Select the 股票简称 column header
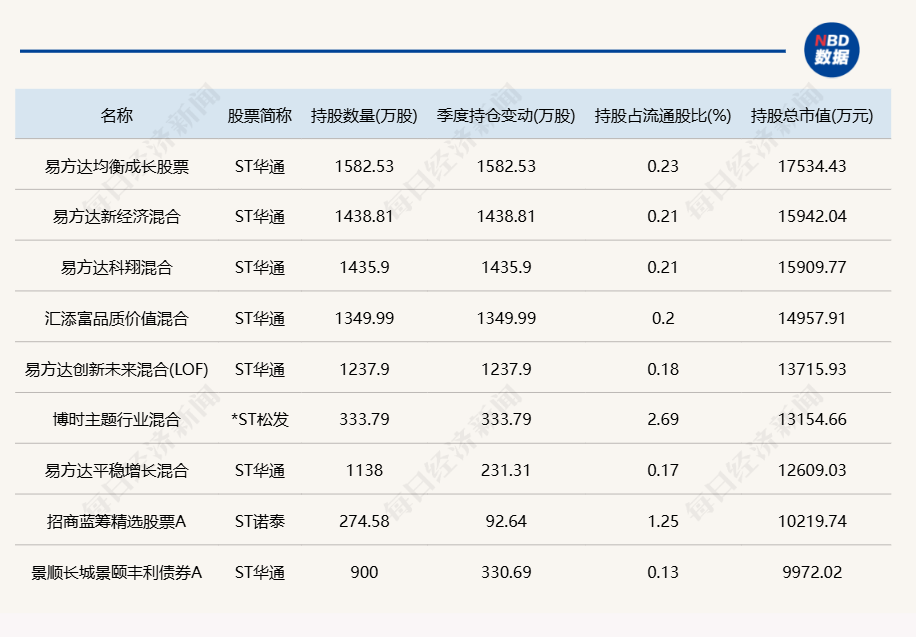Image resolution: width=916 pixels, height=637 pixels. (259, 115)
